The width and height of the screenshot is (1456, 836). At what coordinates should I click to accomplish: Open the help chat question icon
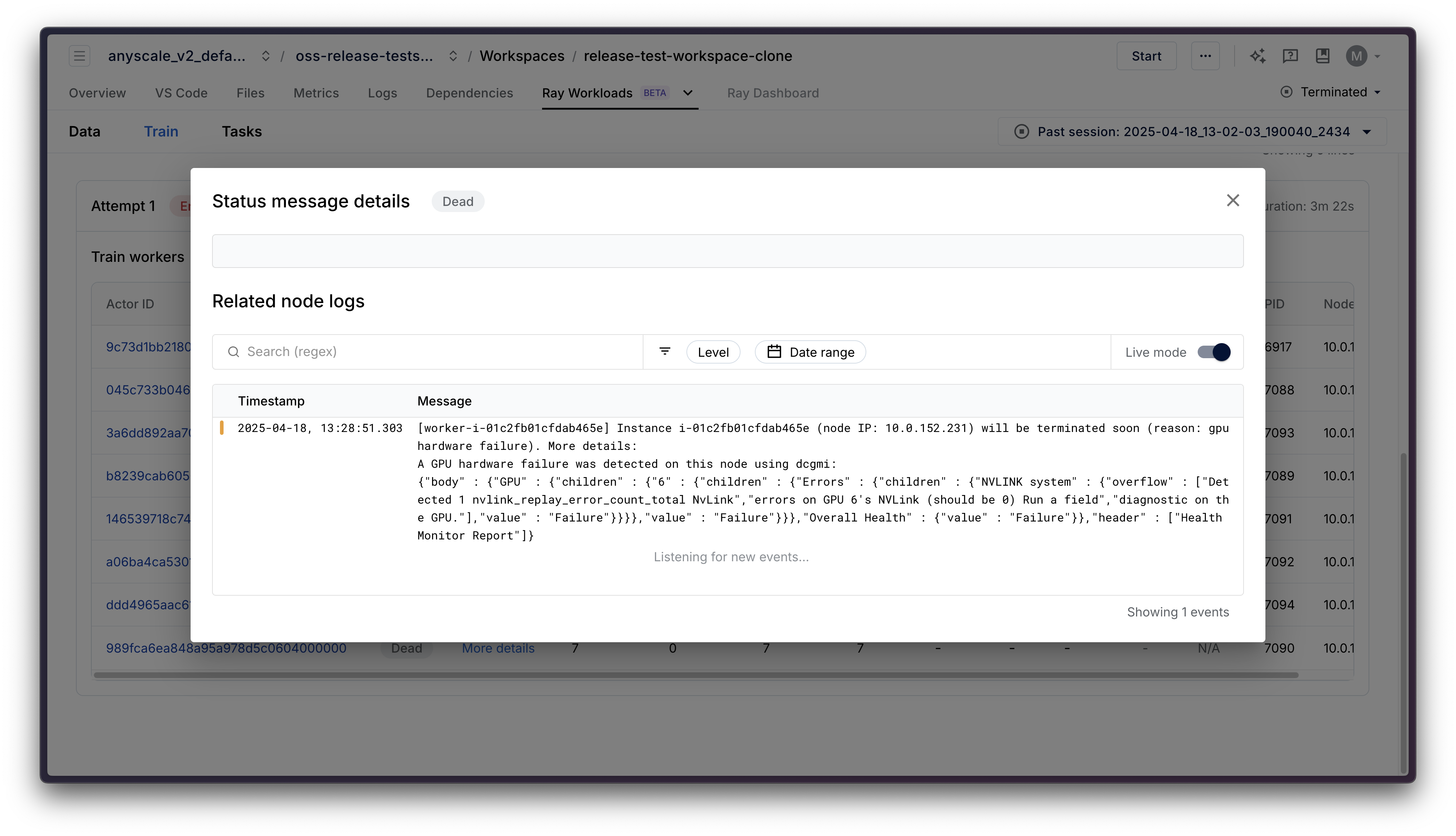point(1290,56)
